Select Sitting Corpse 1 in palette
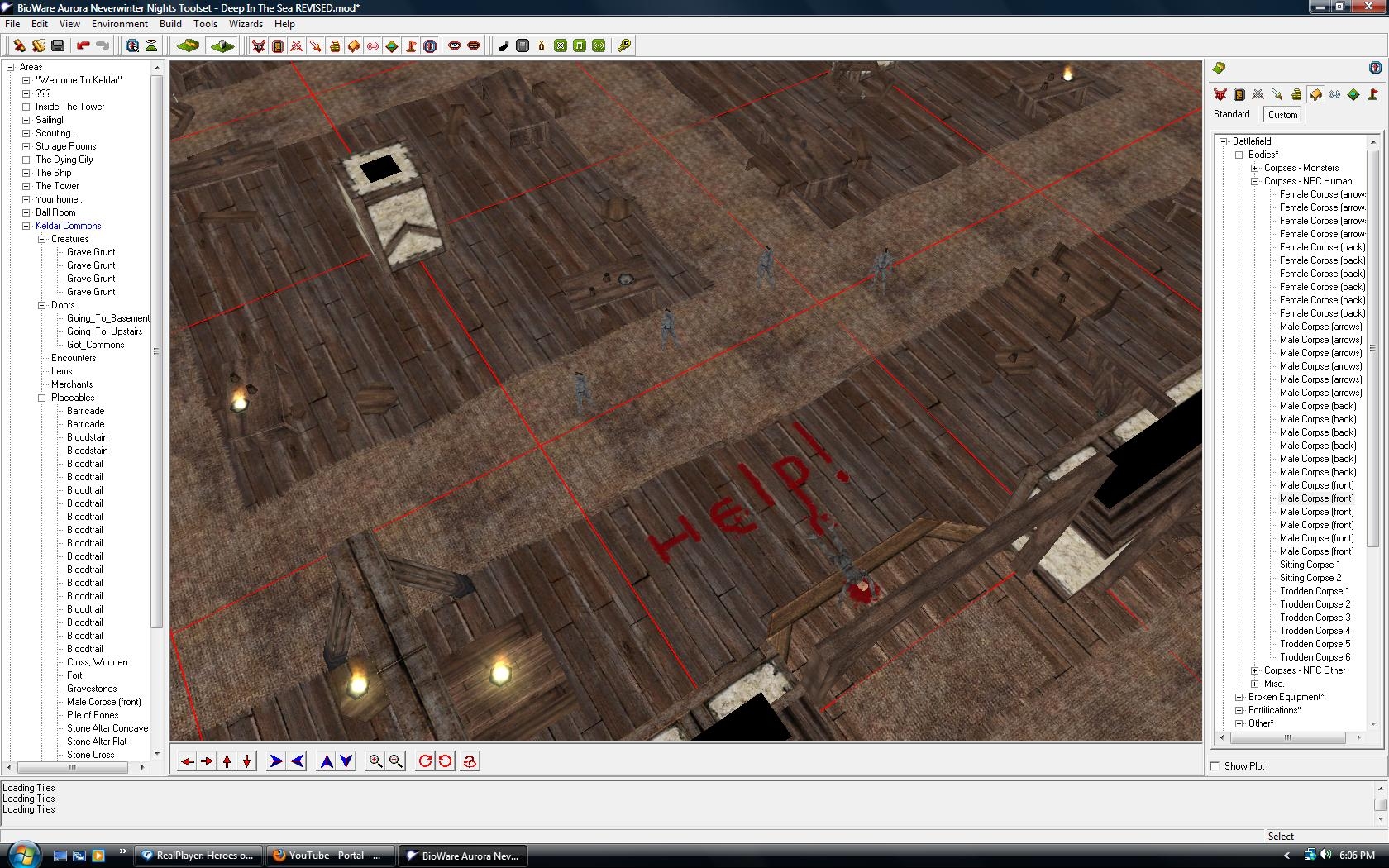The height and width of the screenshot is (868, 1389). click(1310, 565)
